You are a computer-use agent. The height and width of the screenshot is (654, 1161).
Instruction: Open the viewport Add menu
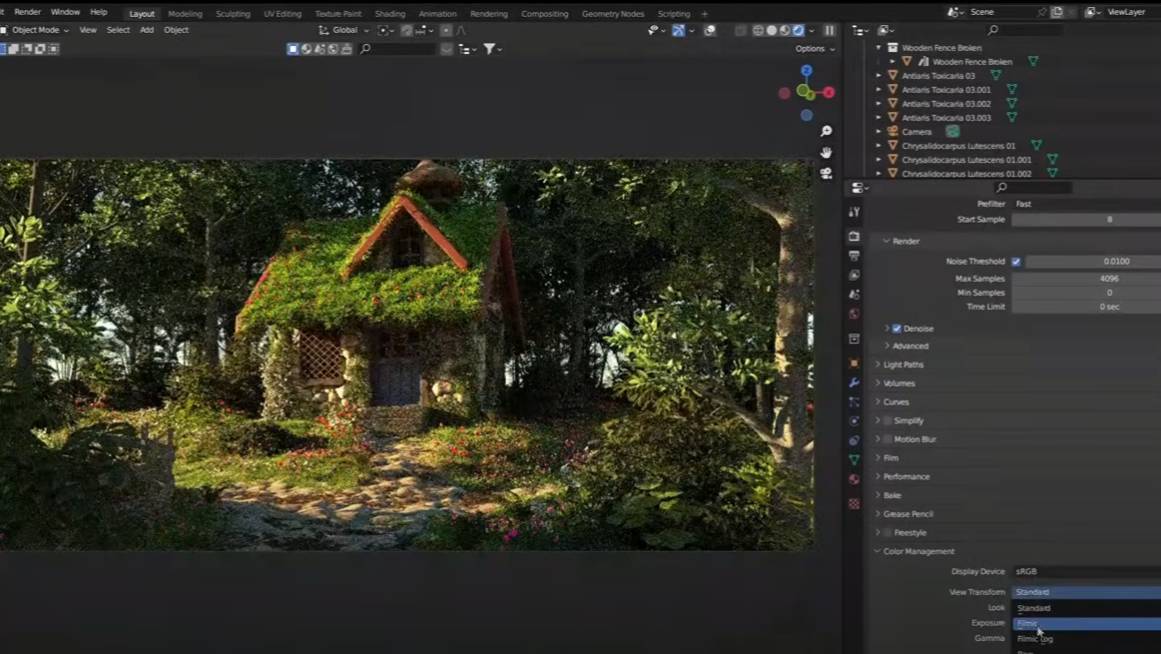(x=147, y=30)
